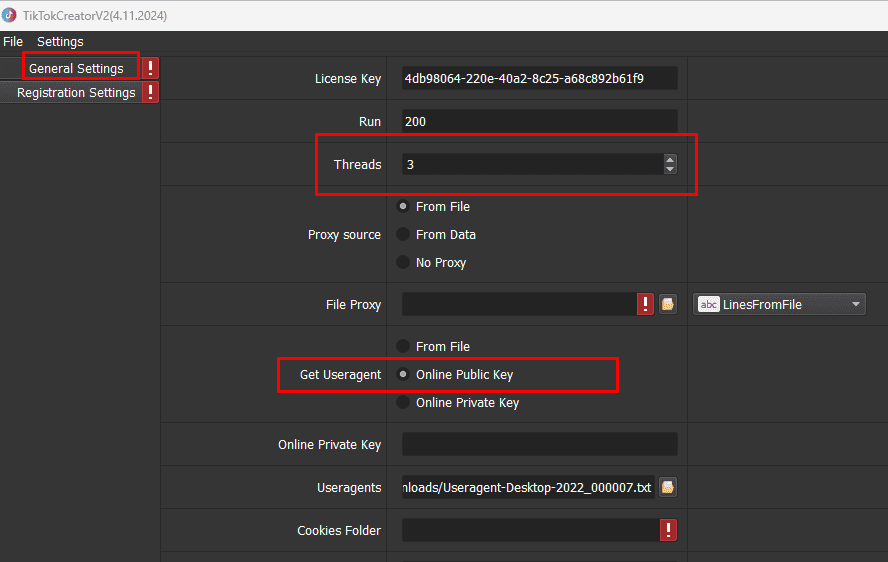Select the No Proxy radio option

403,262
